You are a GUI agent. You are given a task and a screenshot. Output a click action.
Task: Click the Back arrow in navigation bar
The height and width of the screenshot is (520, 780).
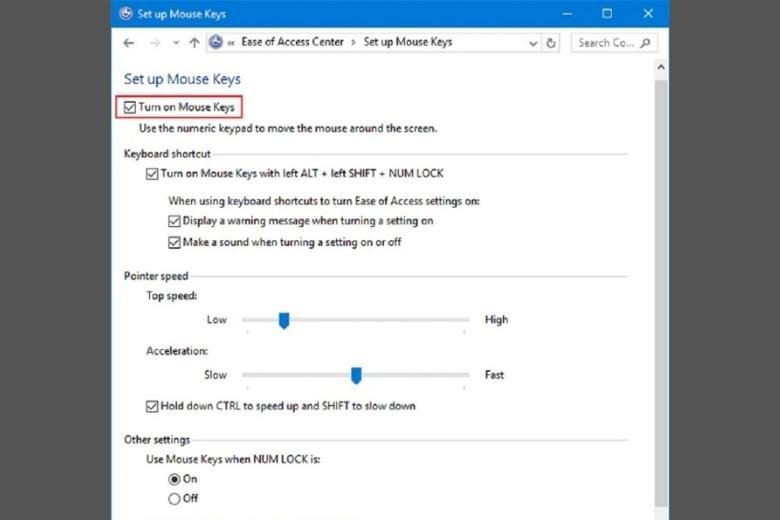(x=128, y=43)
